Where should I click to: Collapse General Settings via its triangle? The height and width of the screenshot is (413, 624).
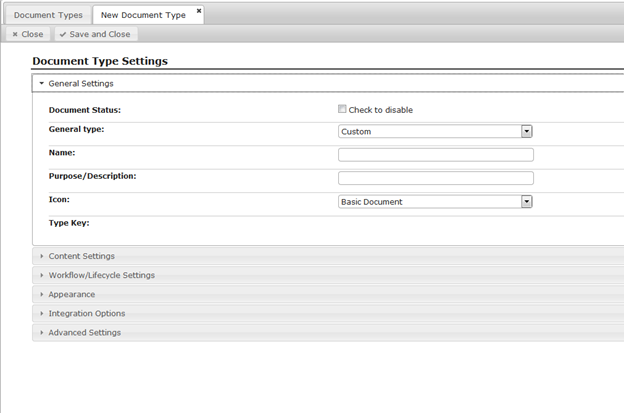pos(41,84)
